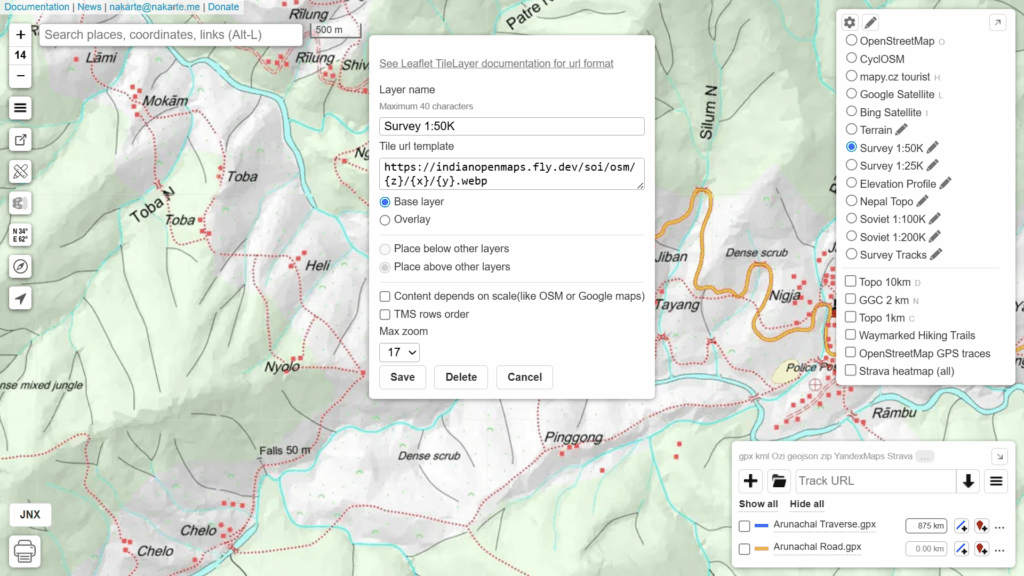Image resolution: width=1024 pixels, height=576 pixels.
Task: Open the Max zoom dropdown
Action: click(x=399, y=352)
